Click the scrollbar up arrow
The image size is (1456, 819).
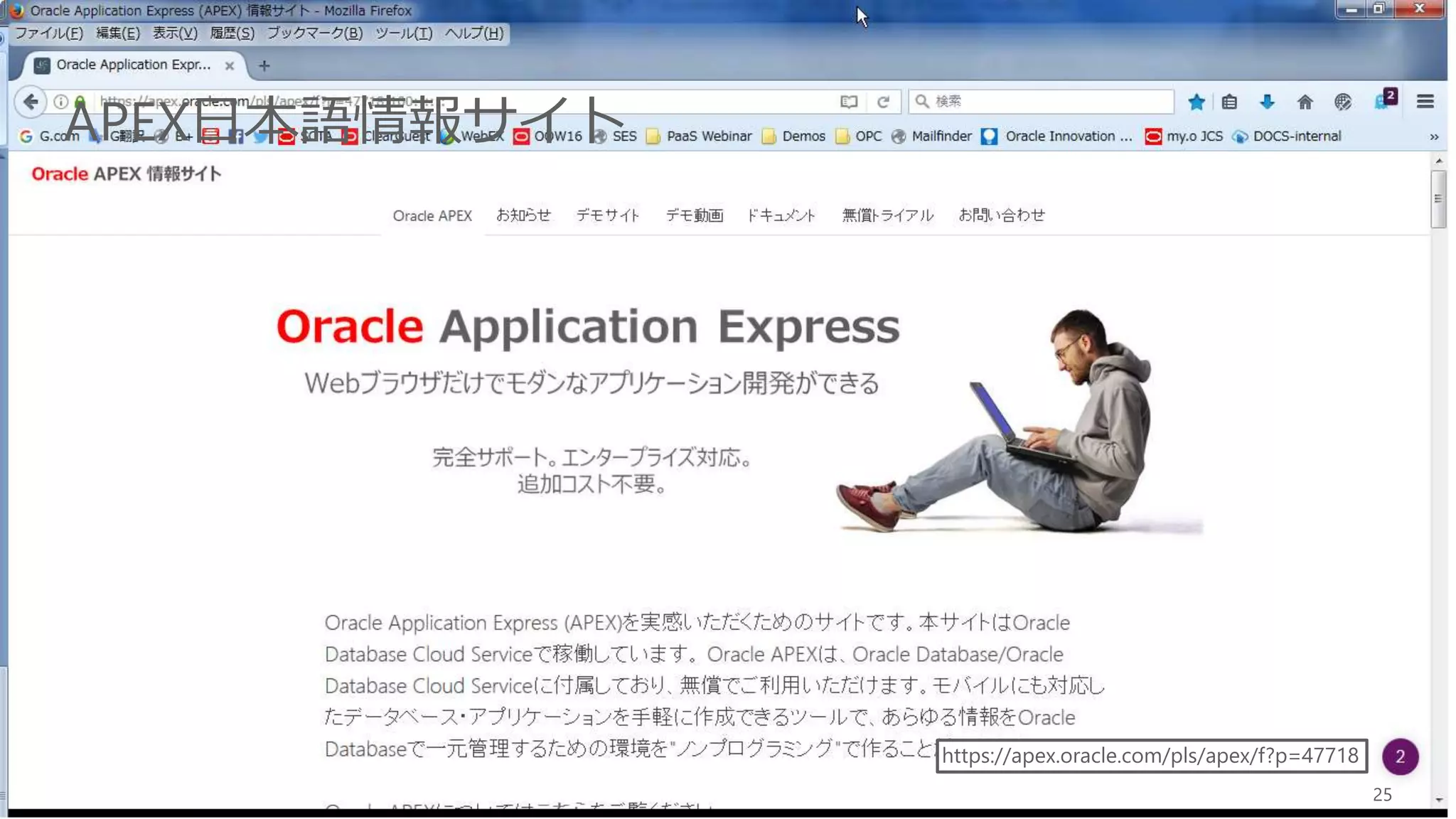click(1438, 162)
